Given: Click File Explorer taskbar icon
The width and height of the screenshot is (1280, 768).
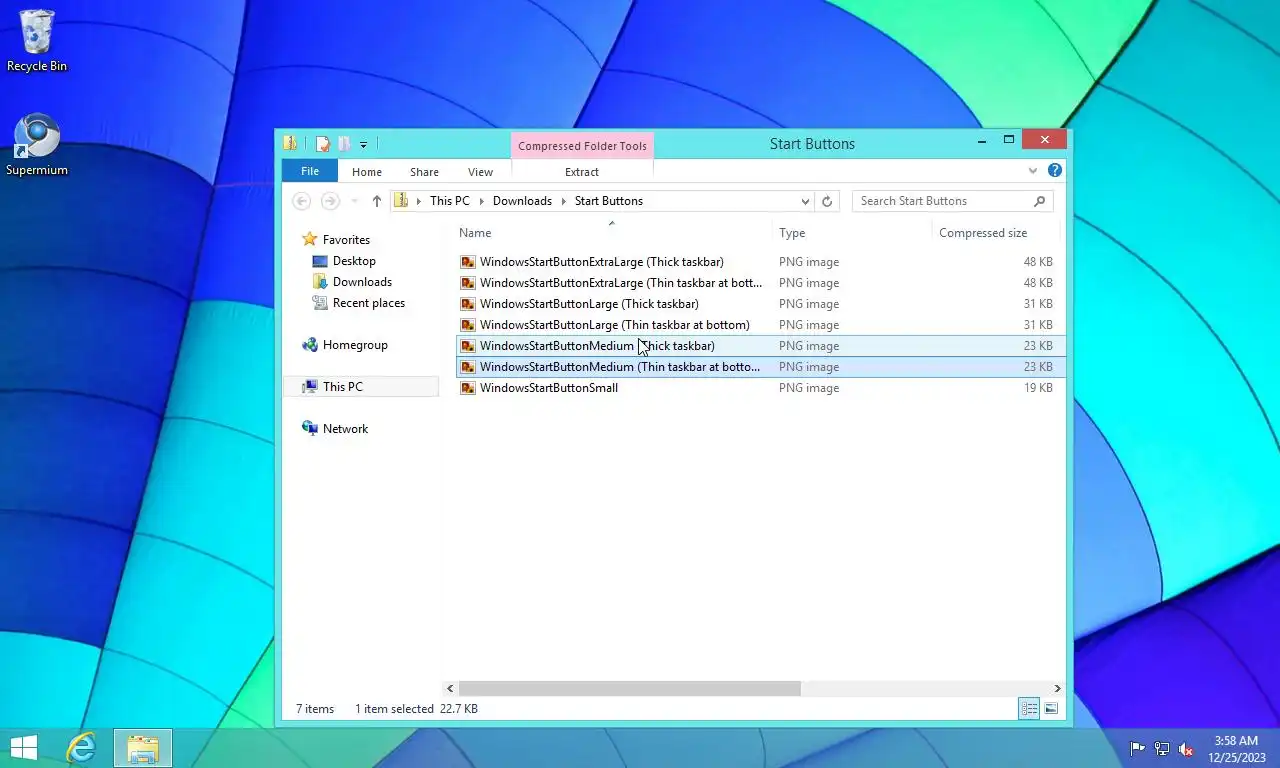Looking at the screenshot, I should pyautogui.click(x=143, y=748).
